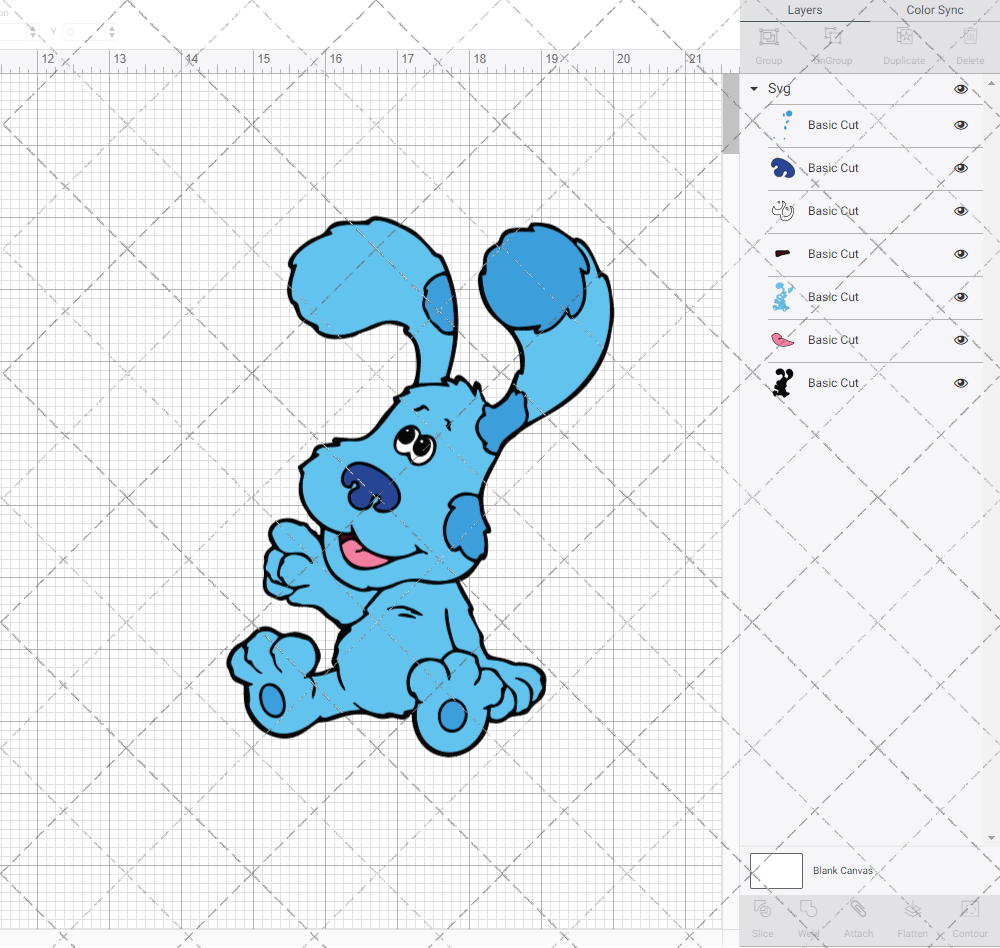Hide the pink tongue layer
This screenshot has width=1000, height=948.
point(960,340)
